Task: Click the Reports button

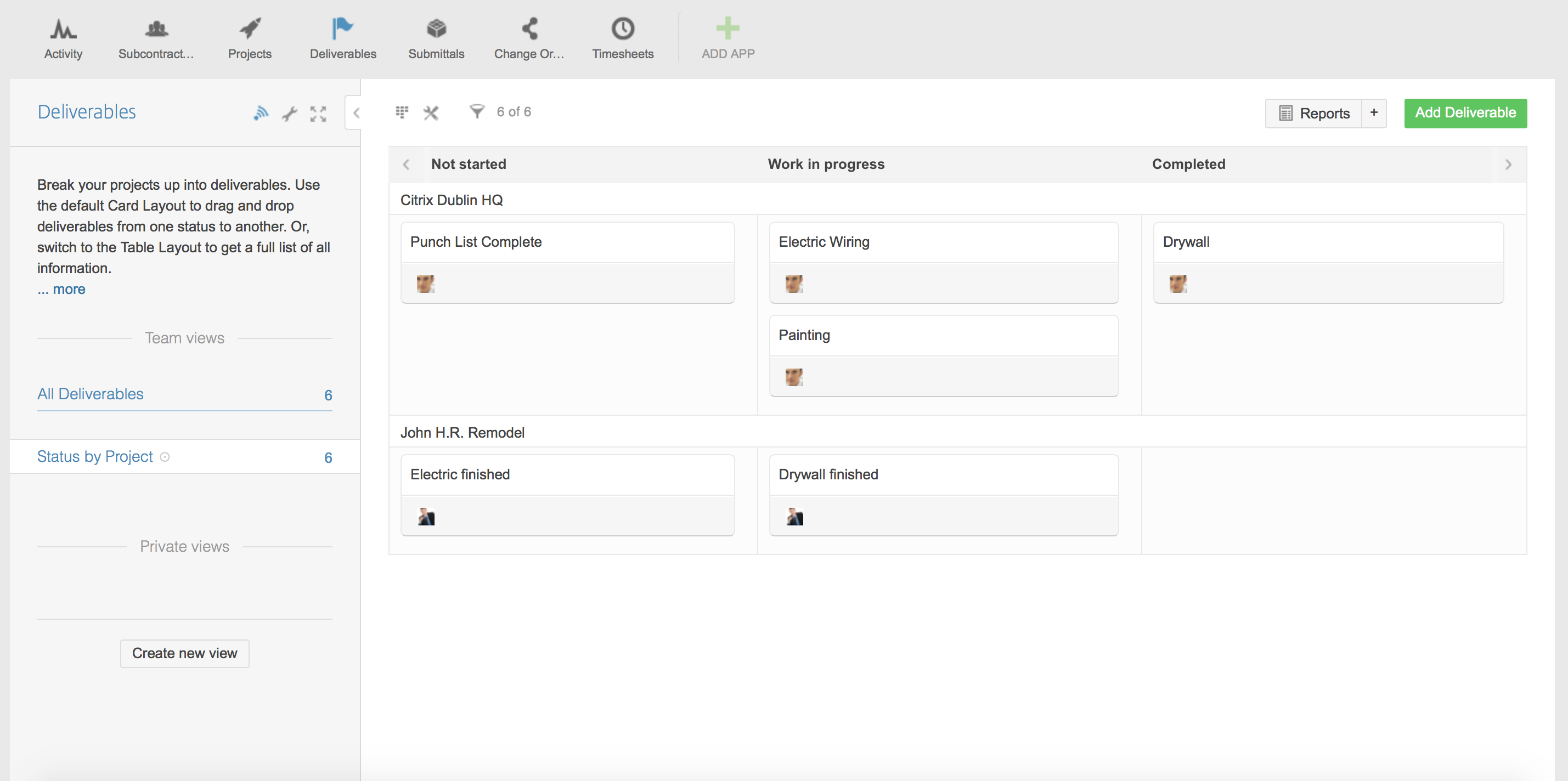Action: [x=1313, y=114]
